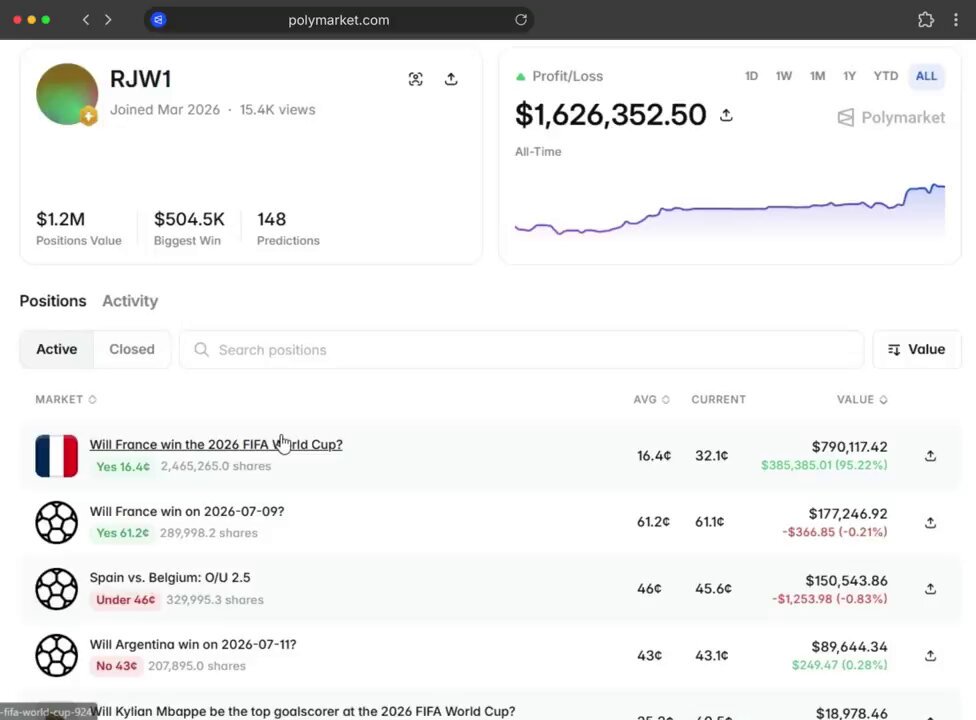Switch to the Activity tab
Viewport: 976px width, 720px height.
tap(130, 301)
